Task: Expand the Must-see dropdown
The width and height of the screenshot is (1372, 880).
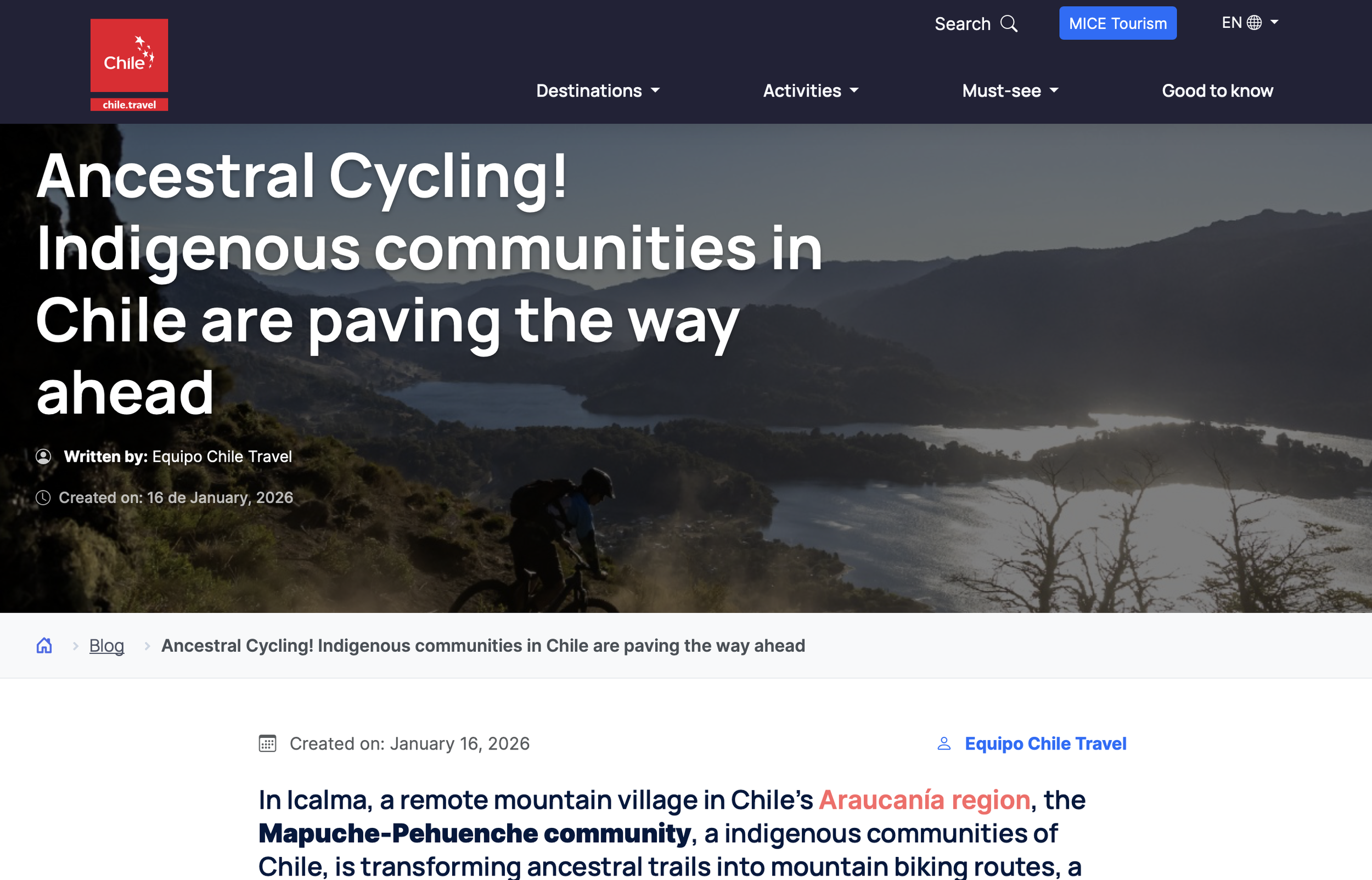Action: pyautogui.click(x=1010, y=91)
